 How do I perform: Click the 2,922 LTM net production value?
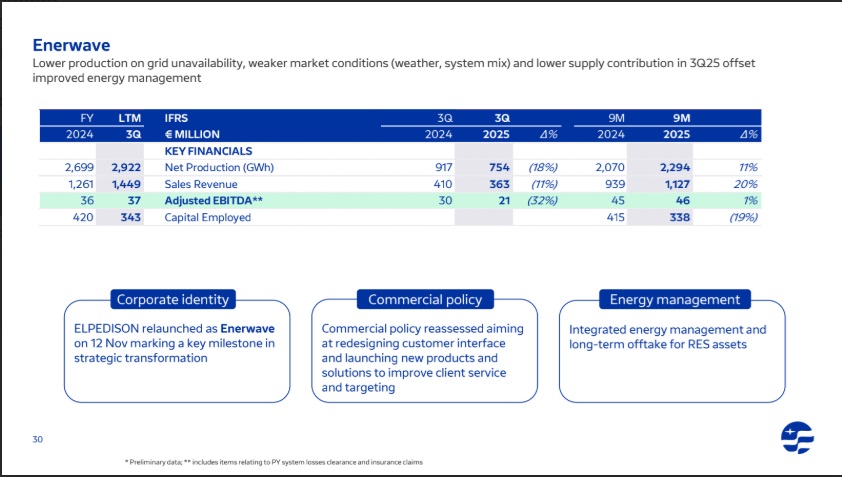pyautogui.click(x=126, y=167)
